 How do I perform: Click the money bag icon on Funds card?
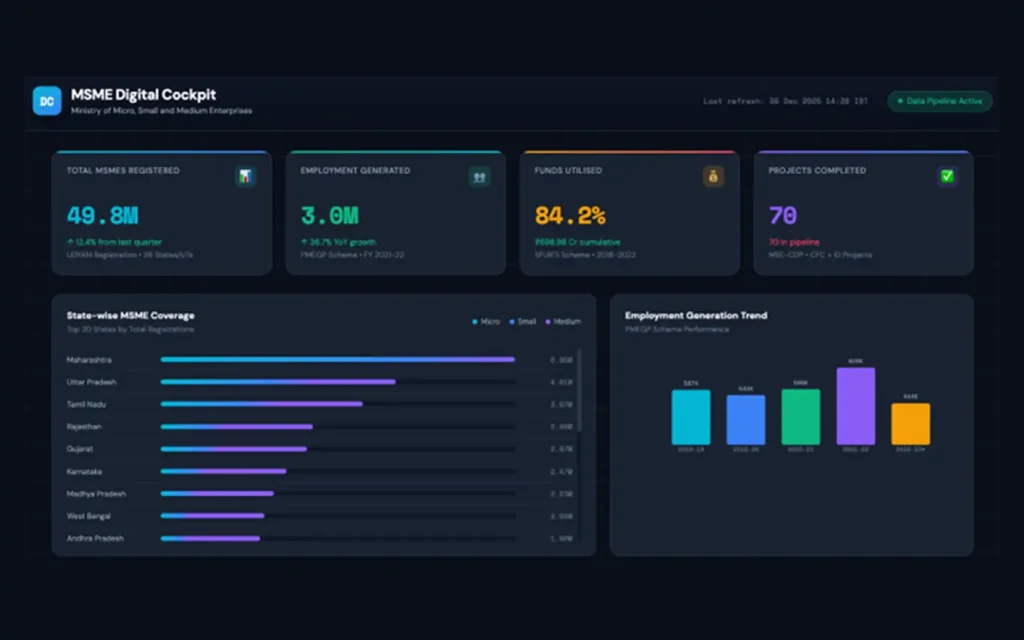[x=713, y=177]
